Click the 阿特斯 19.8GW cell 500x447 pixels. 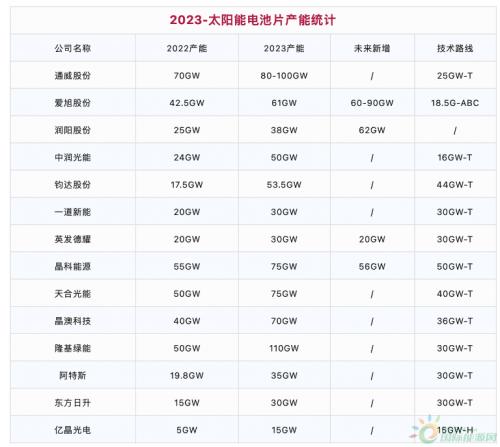click(x=187, y=376)
